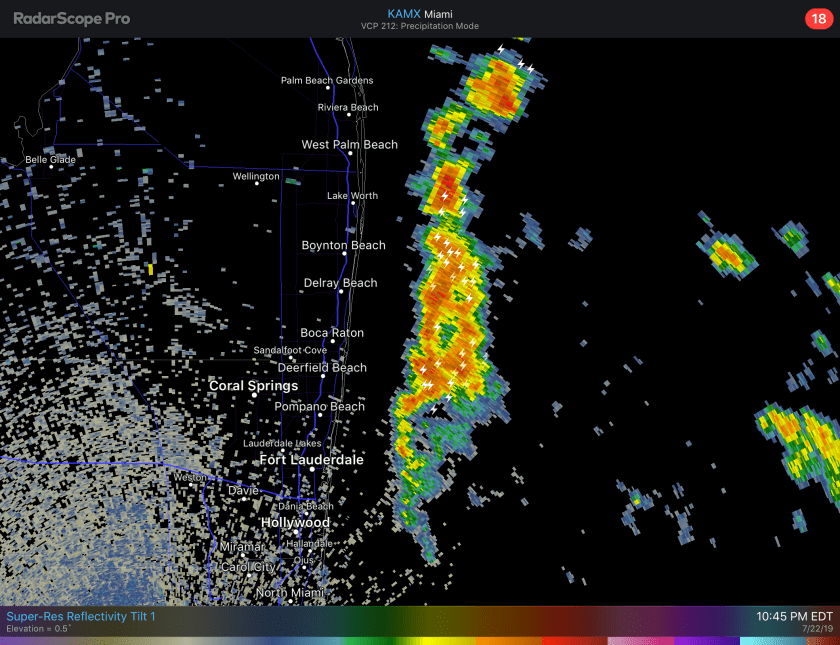Viewport: 840px width, 645px height.
Task: Click the topmost lightning icon on the northern storm
Action: tap(501, 48)
